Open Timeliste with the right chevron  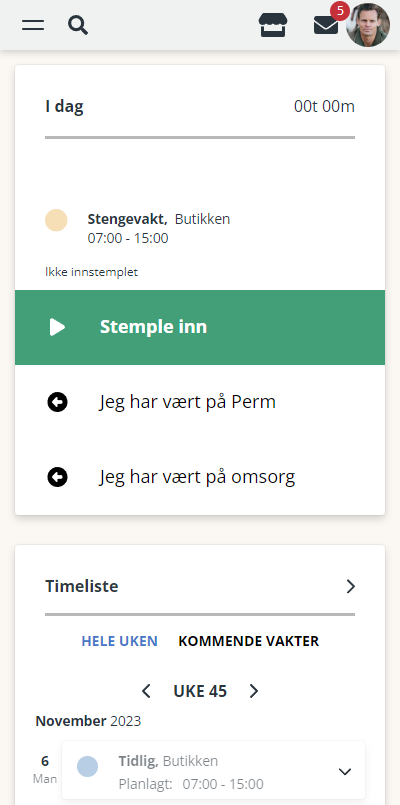351,586
